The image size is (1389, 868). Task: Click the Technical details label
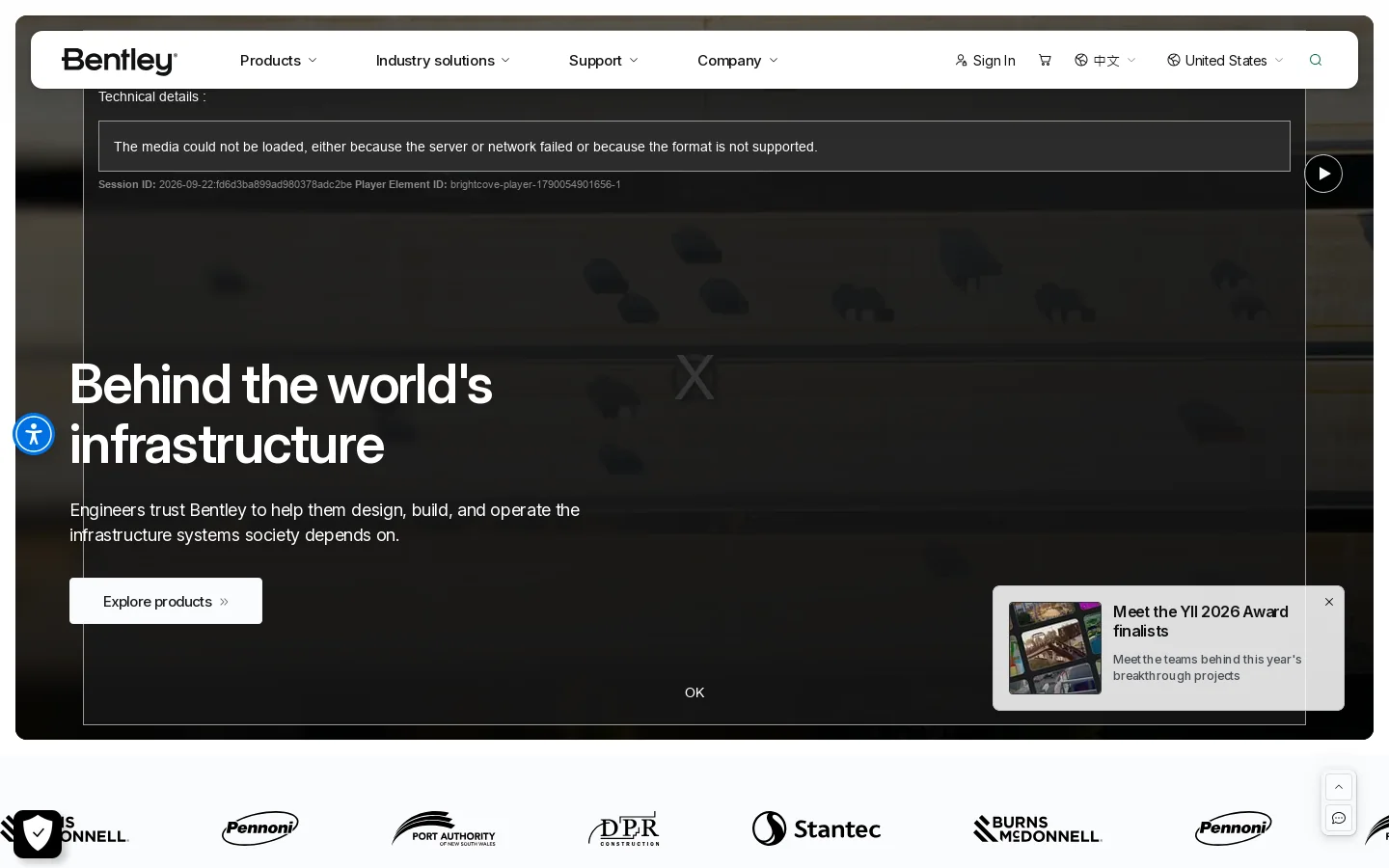(152, 96)
